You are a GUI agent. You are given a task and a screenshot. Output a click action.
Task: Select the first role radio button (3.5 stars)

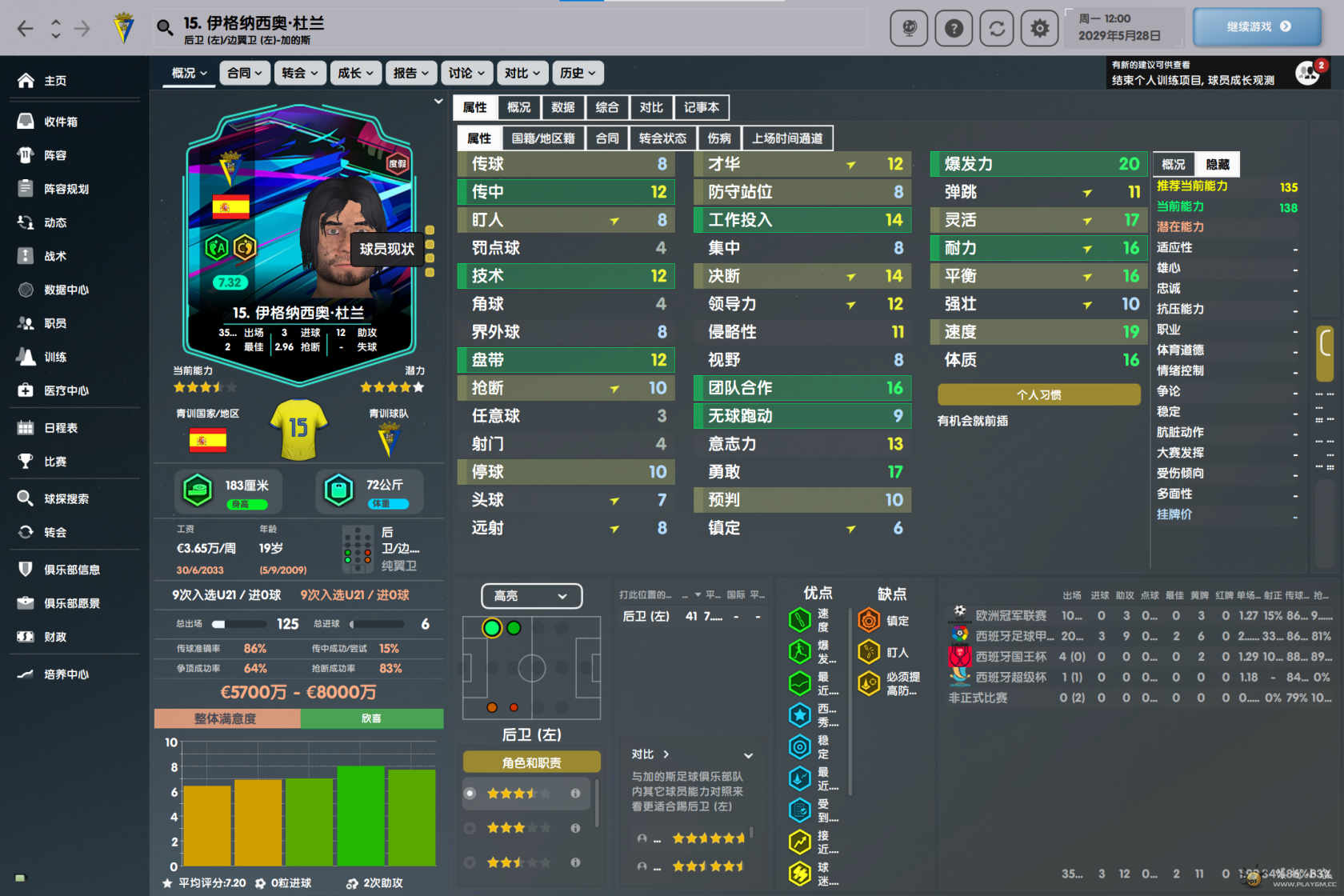click(470, 794)
